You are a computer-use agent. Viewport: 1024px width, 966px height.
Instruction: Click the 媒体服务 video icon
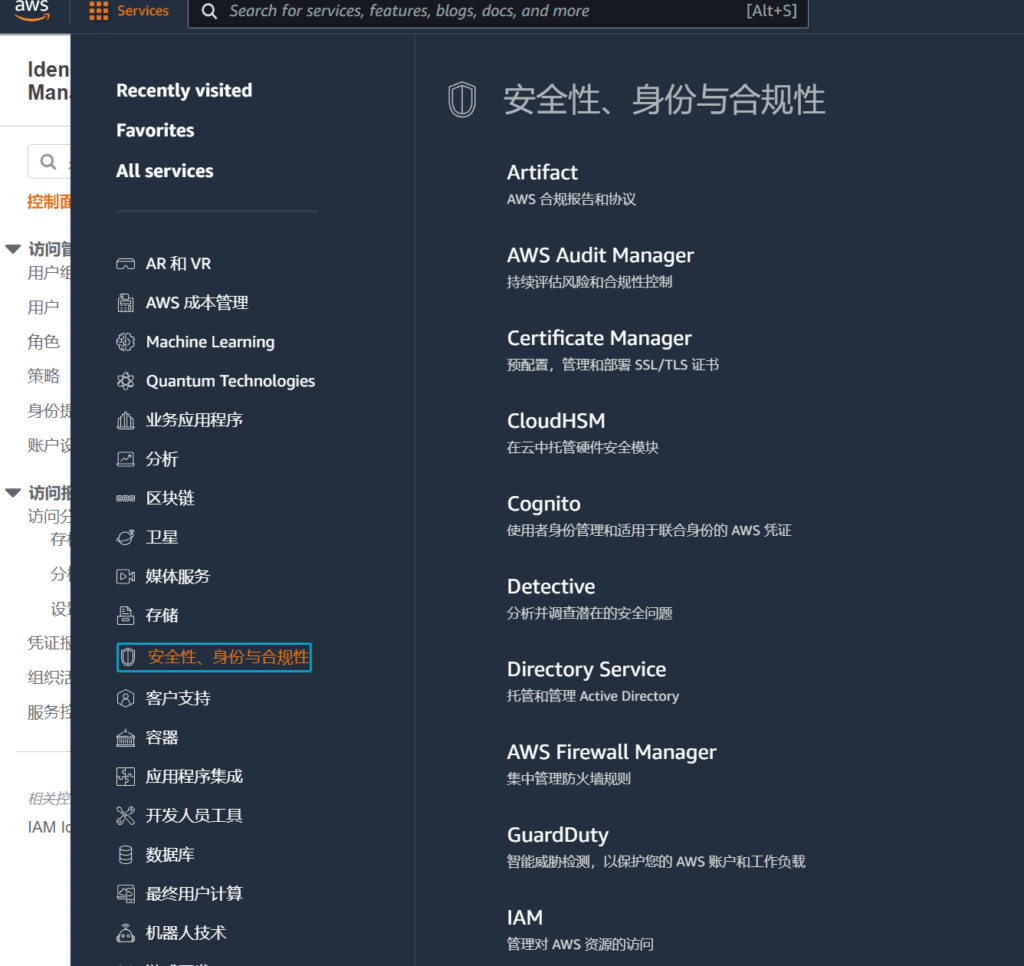[125, 576]
